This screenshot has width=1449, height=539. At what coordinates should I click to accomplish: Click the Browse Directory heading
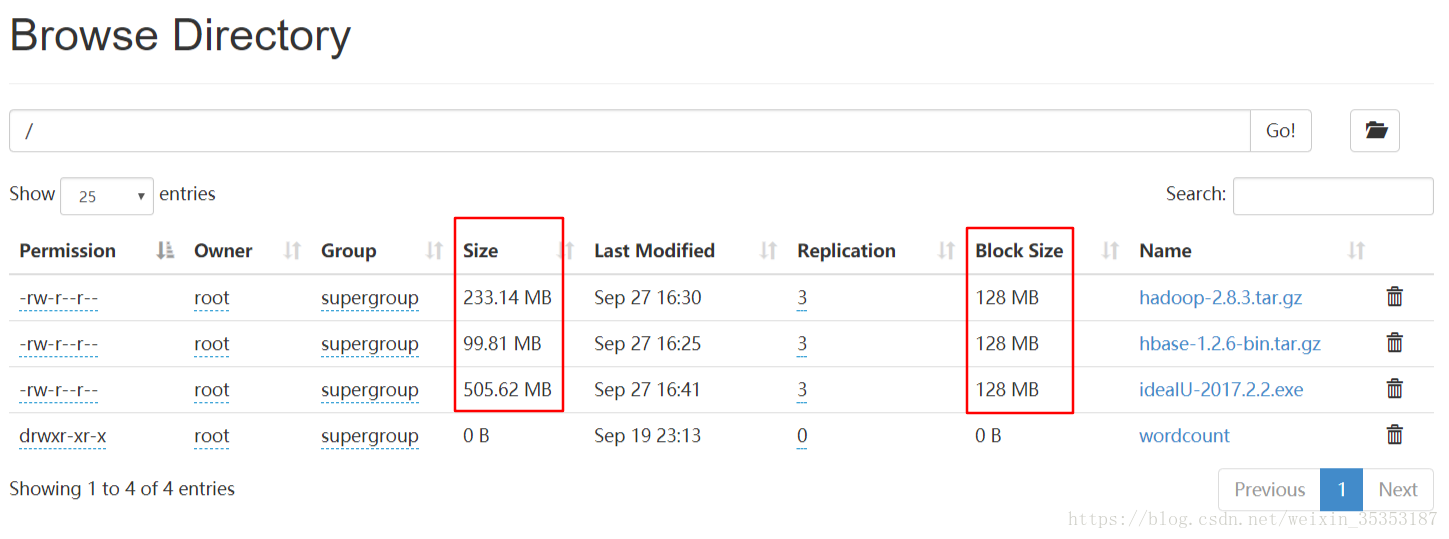180,36
